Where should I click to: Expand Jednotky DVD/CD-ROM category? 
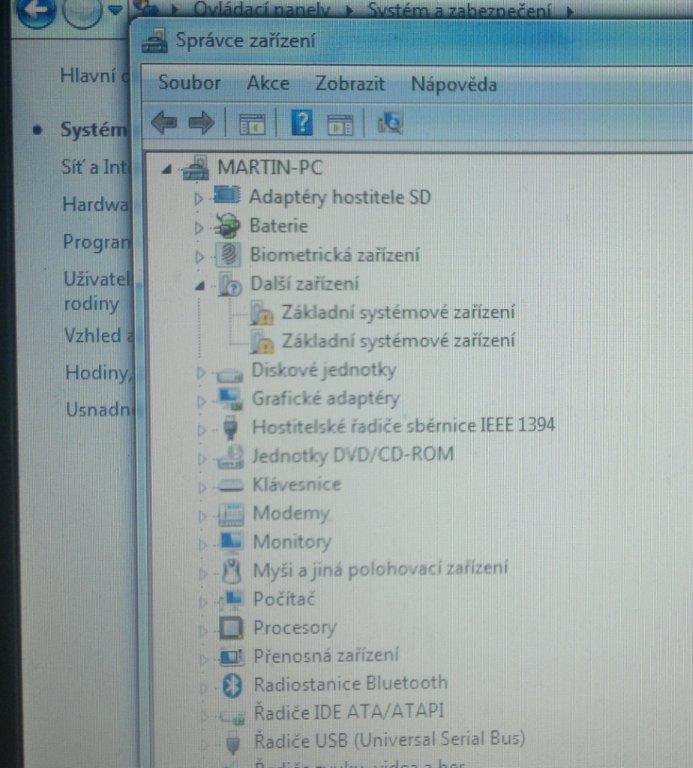coord(201,459)
